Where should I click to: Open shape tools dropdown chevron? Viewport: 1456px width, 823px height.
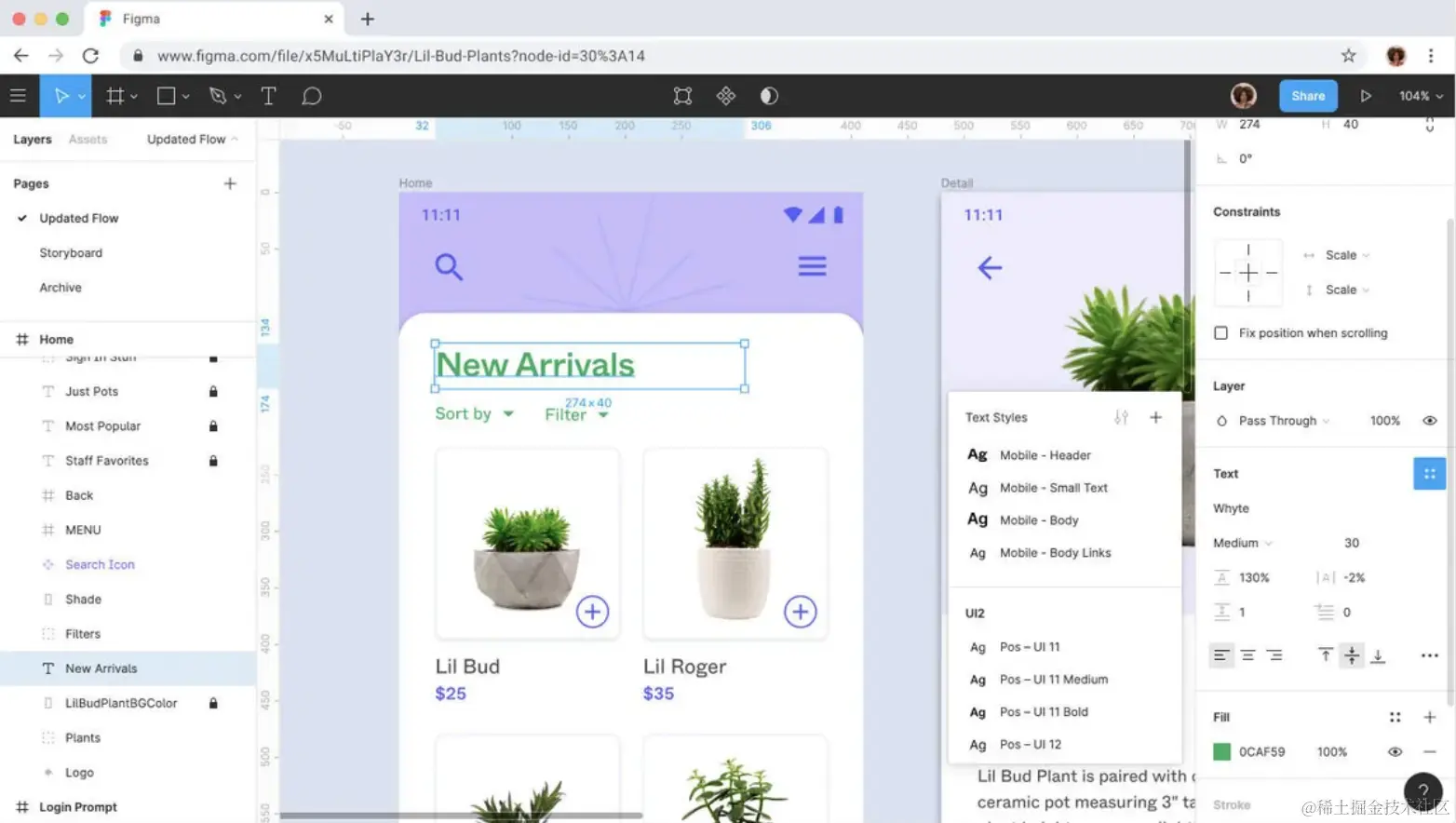click(x=185, y=97)
